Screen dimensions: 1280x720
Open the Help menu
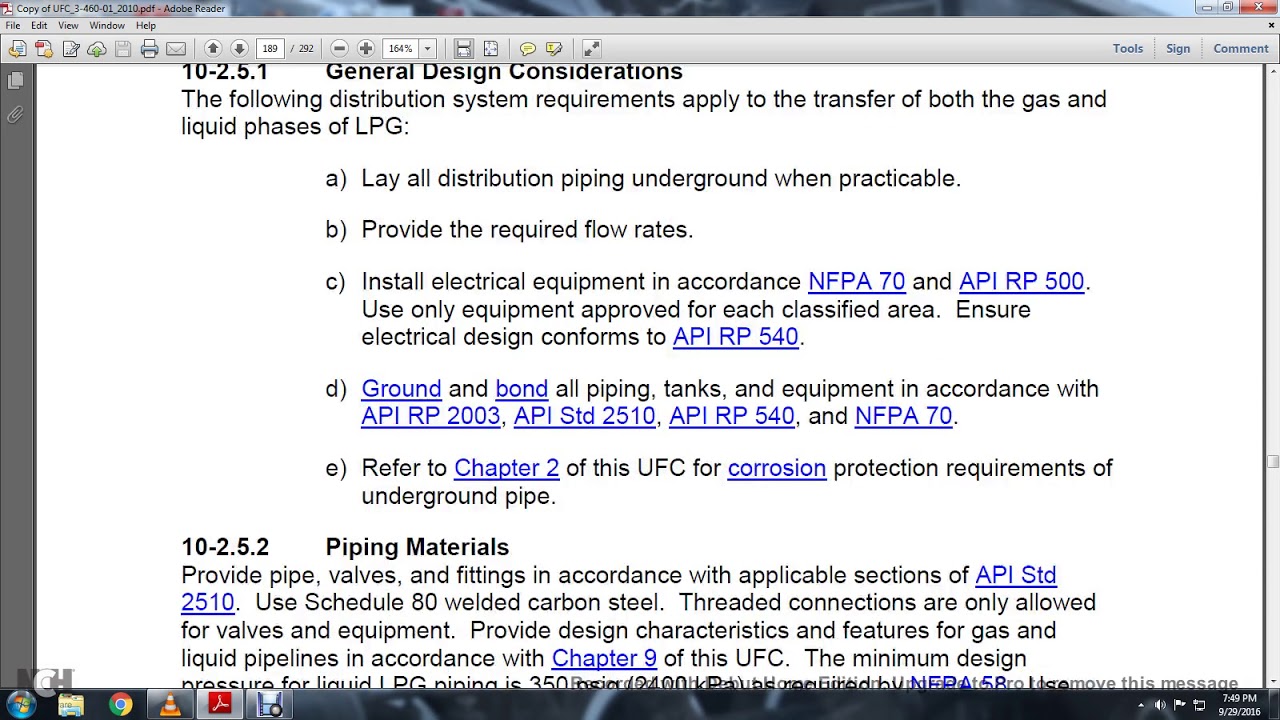point(146,25)
